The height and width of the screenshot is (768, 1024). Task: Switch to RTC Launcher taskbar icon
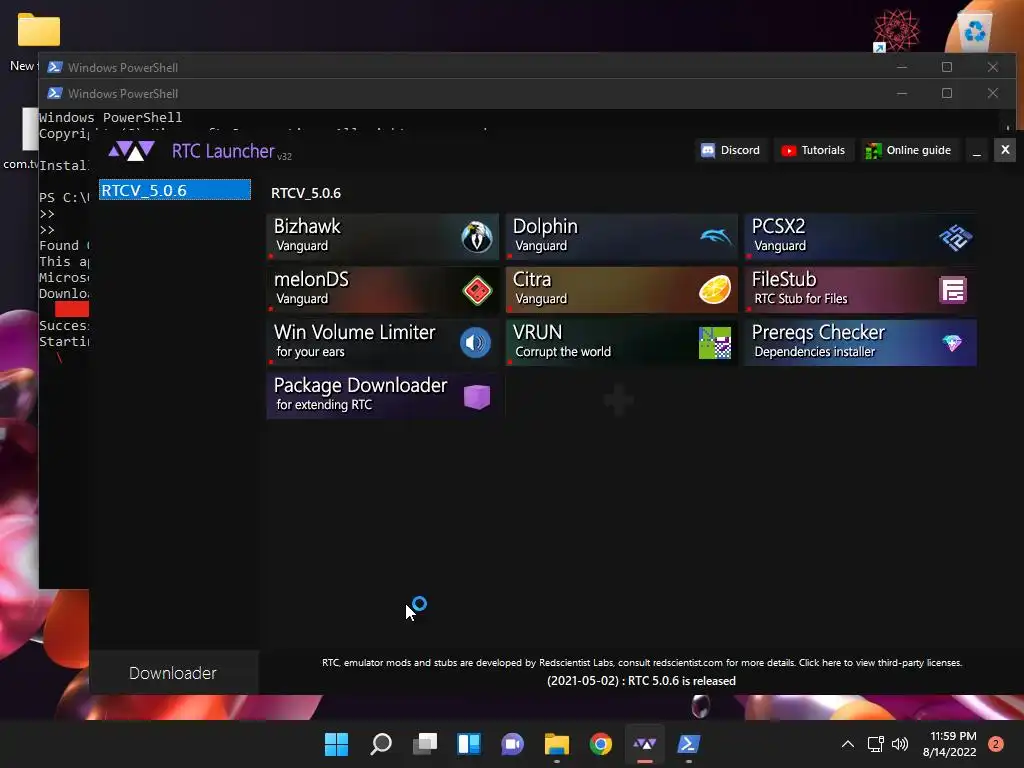(645, 744)
